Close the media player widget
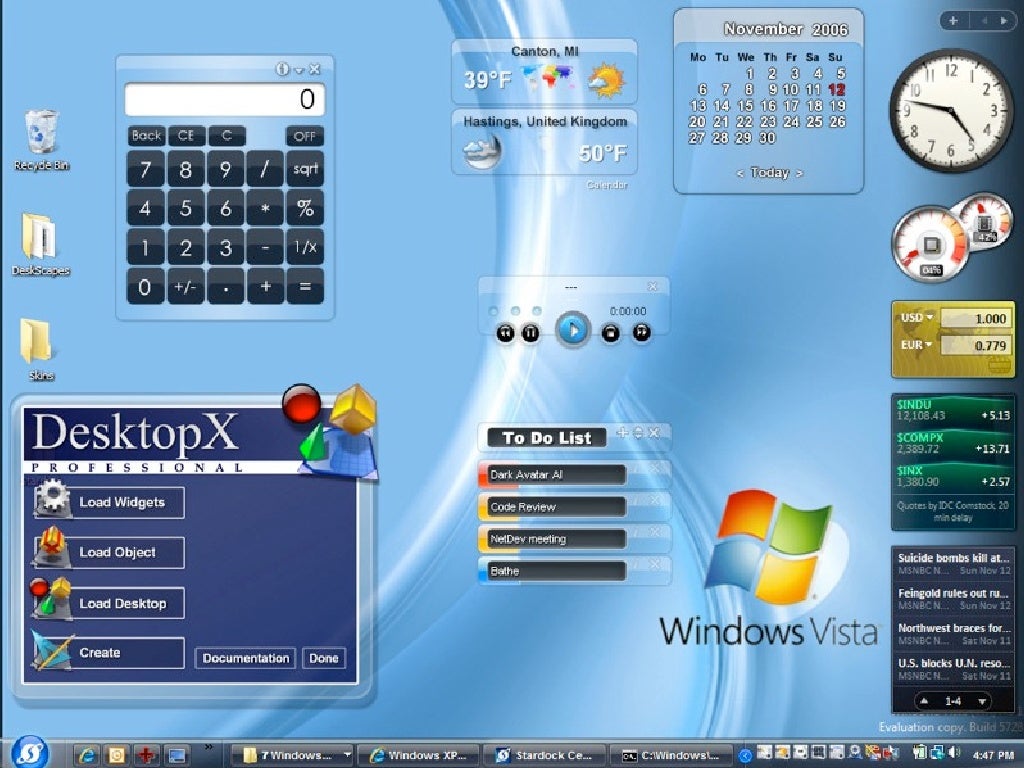This screenshot has width=1024, height=768. click(x=652, y=287)
